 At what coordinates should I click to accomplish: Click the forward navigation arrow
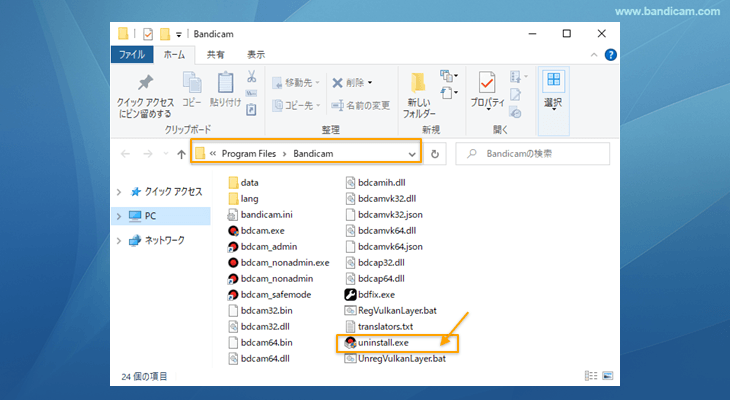pos(148,154)
